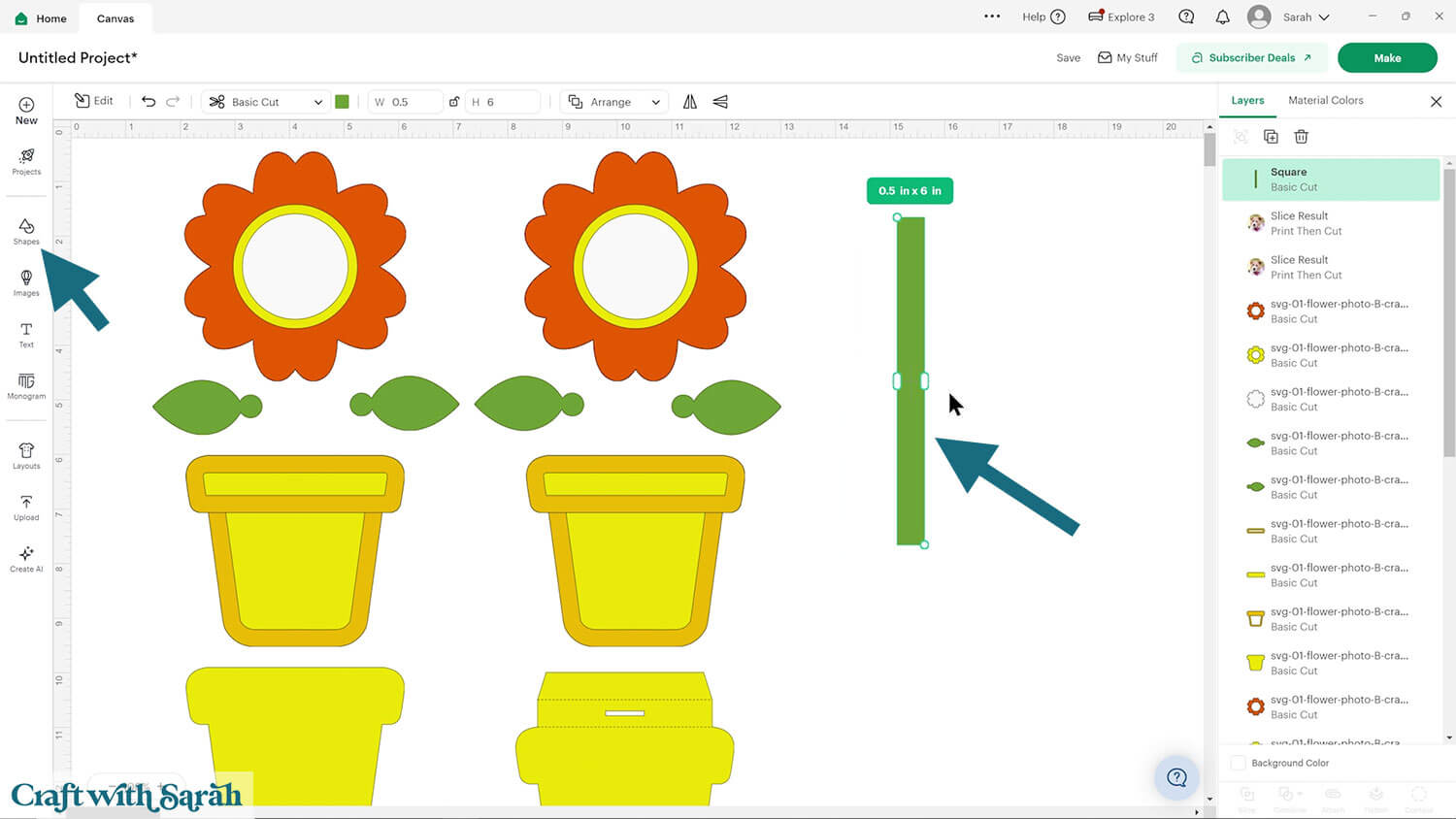This screenshot has height=819, width=1456.
Task: Open Create AI tool
Action: [x=26, y=559]
